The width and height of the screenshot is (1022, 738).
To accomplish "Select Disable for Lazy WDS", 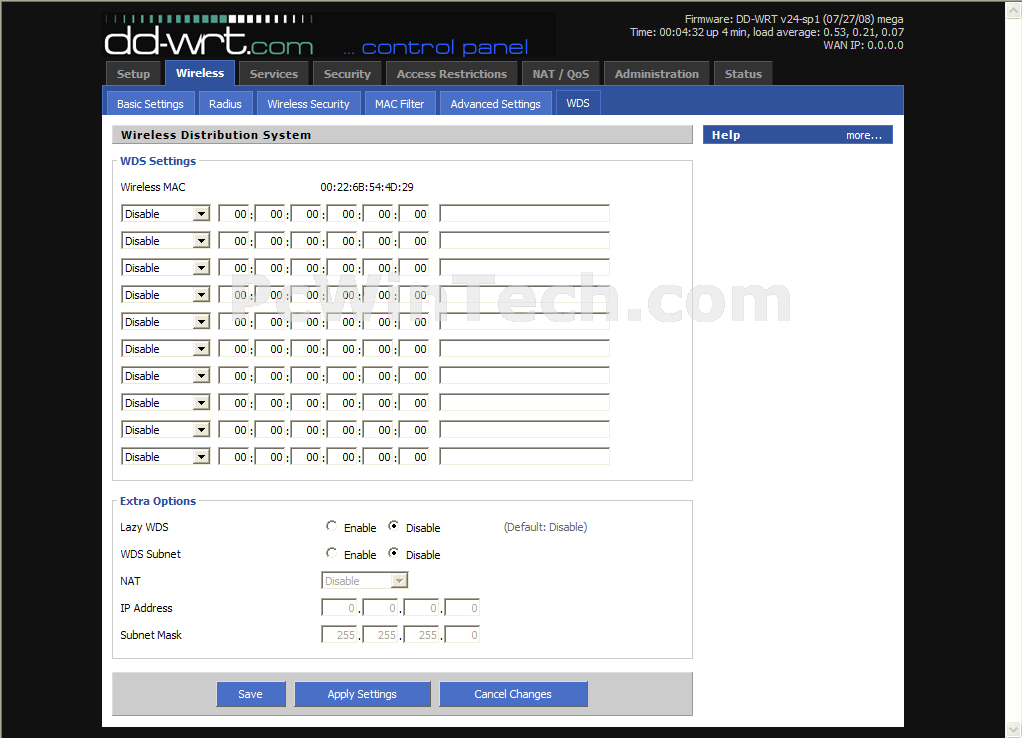I will 393,526.
